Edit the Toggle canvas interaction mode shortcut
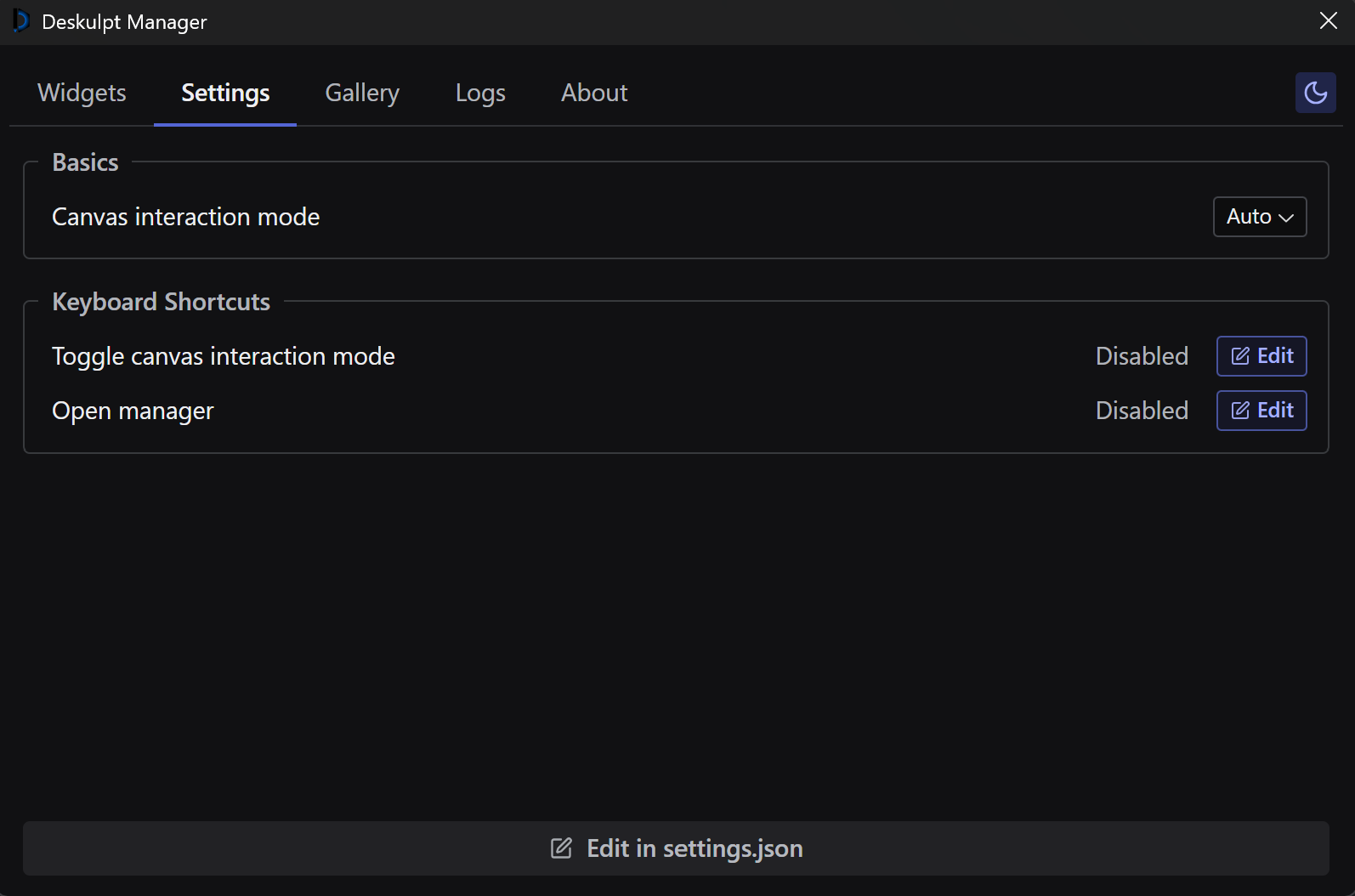The image size is (1355, 896). click(1261, 356)
